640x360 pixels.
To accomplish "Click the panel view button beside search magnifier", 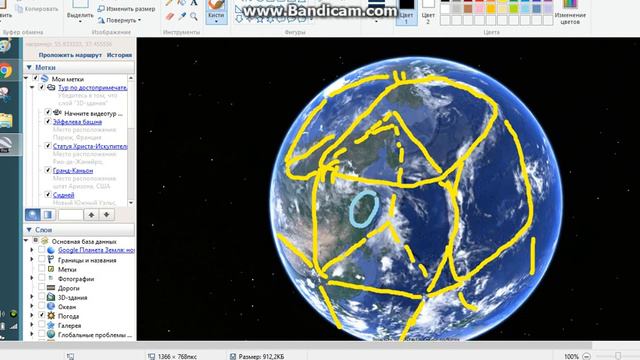I will [x=48, y=215].
